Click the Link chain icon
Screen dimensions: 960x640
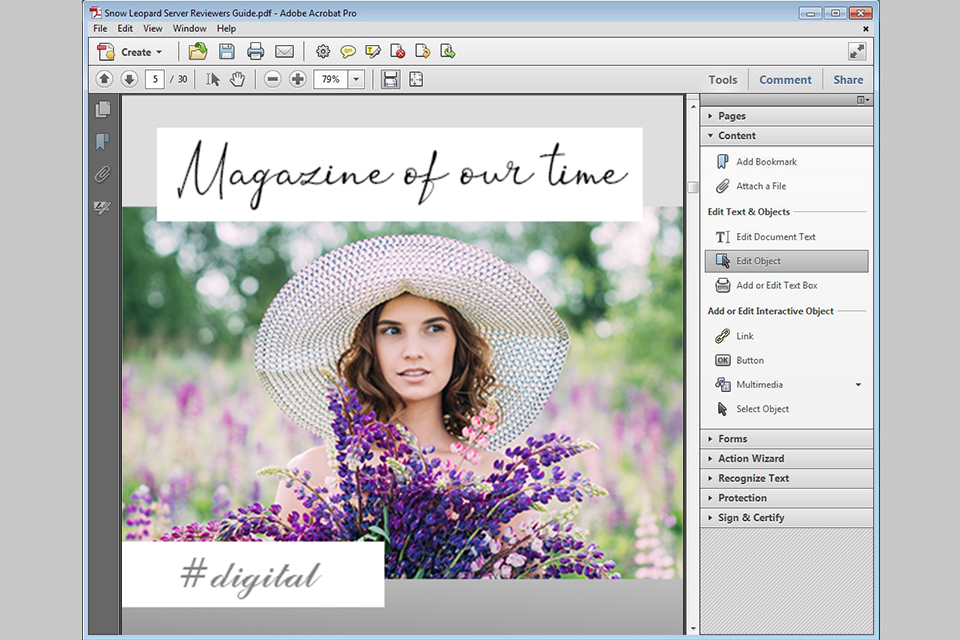pyautogui.click(x=722, y=336)
